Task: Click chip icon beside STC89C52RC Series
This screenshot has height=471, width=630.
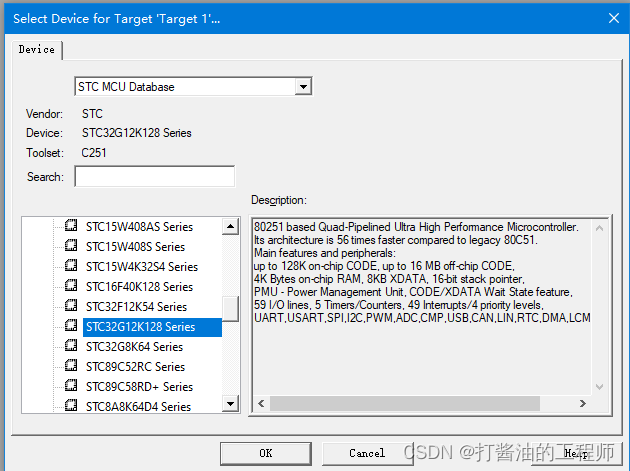Action: coord(71,366)
